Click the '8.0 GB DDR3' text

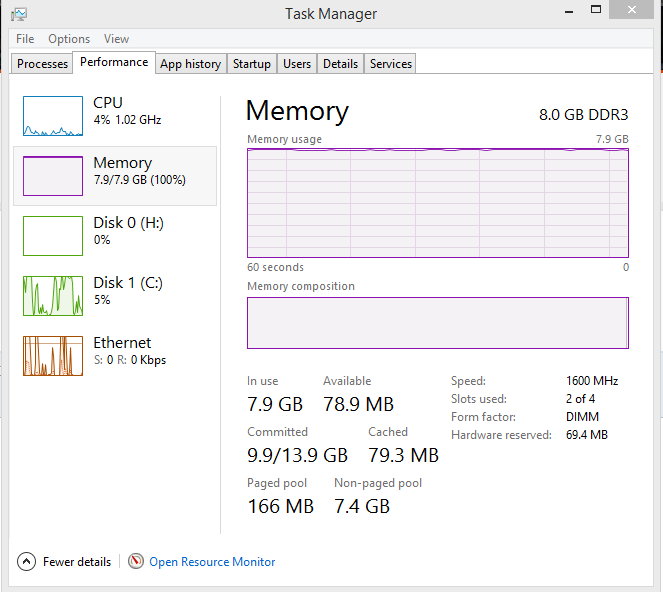(584, 115)
